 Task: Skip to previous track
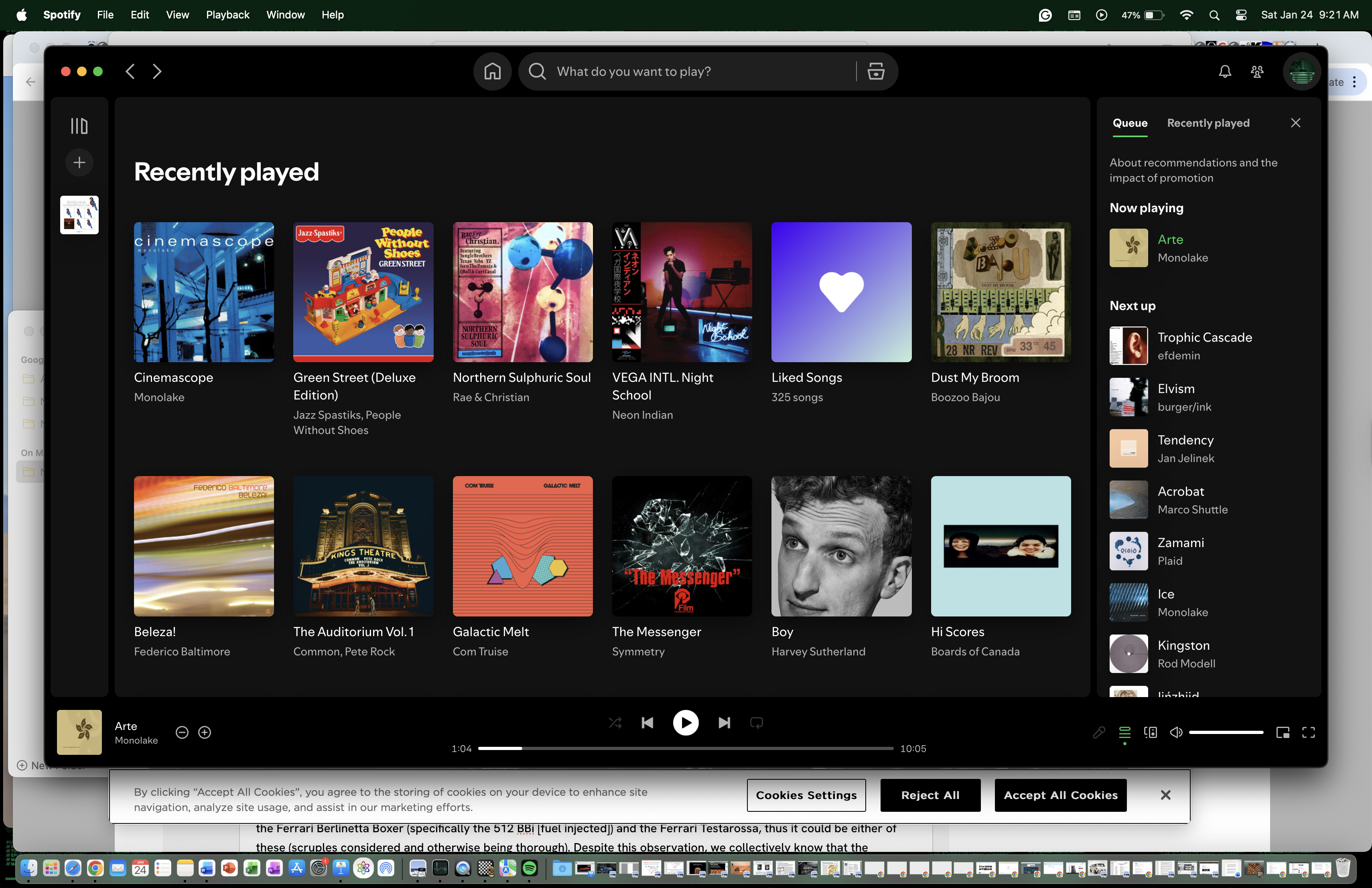pyautogui.click(x=647, y=722)
